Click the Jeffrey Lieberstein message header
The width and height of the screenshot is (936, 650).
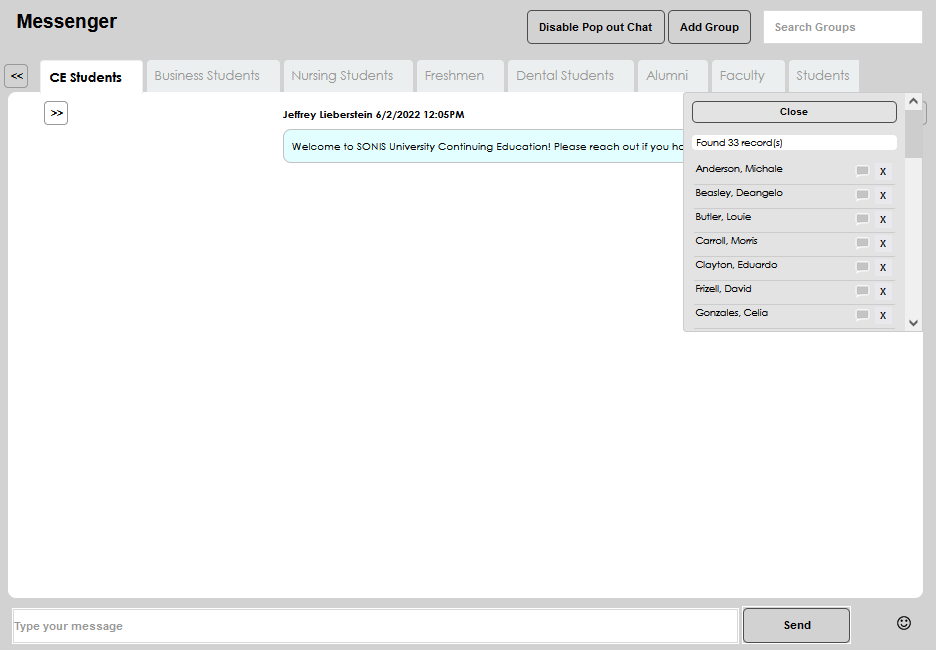tap(373, 115)
